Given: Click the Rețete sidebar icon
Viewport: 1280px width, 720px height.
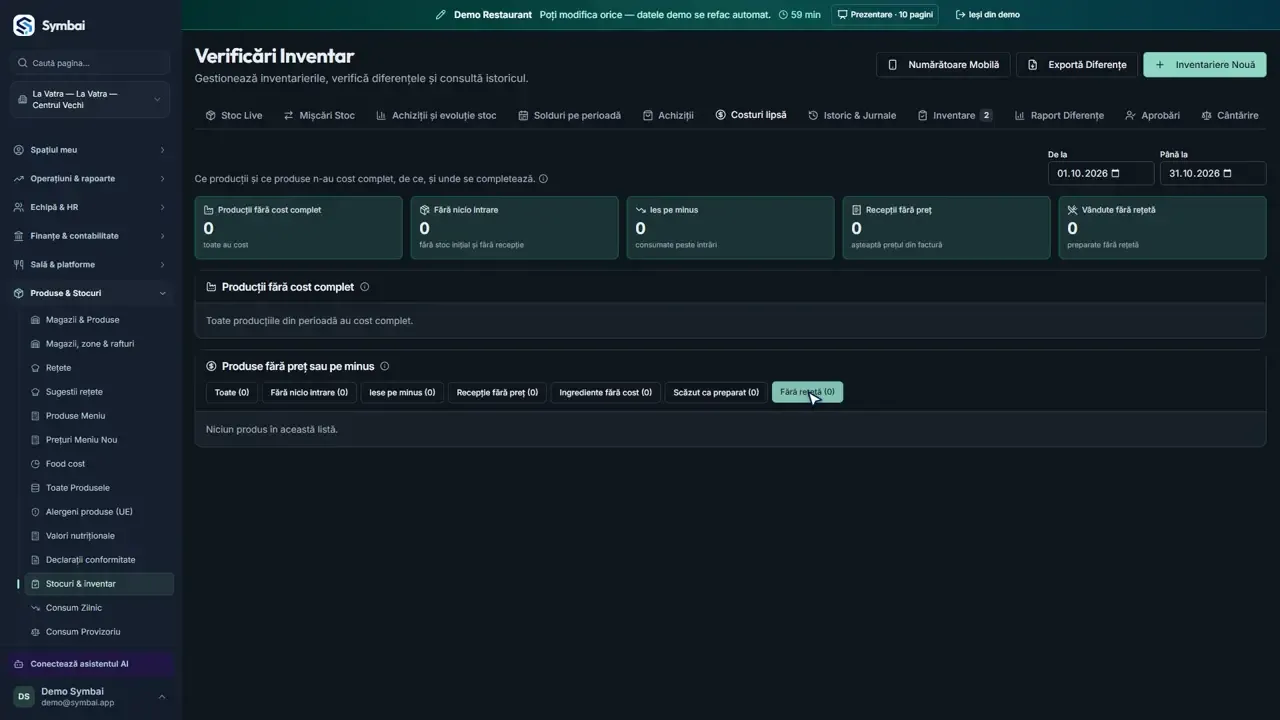Looking at the screenshot, I should click(36, 368).
